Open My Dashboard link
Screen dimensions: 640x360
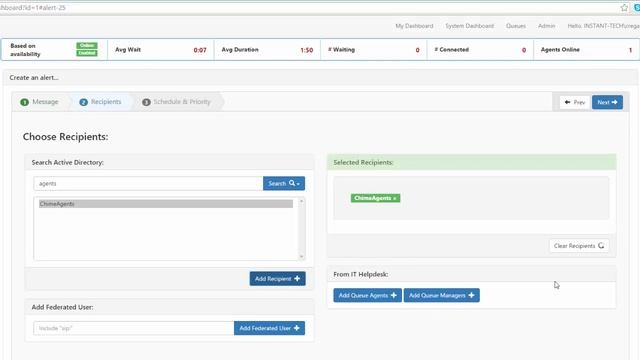point(414,26)
